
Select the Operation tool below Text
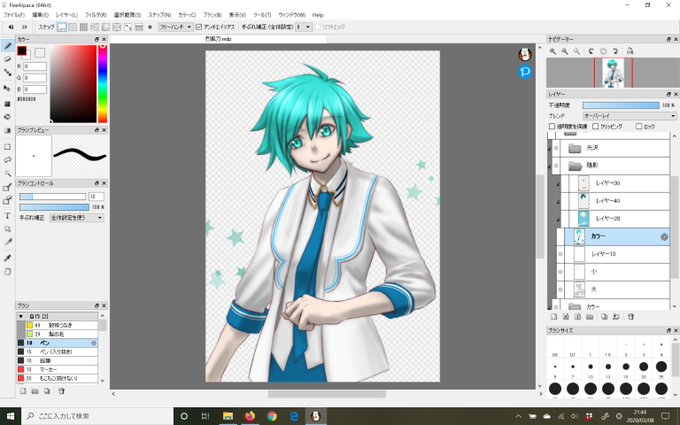[x=7, y=229]
